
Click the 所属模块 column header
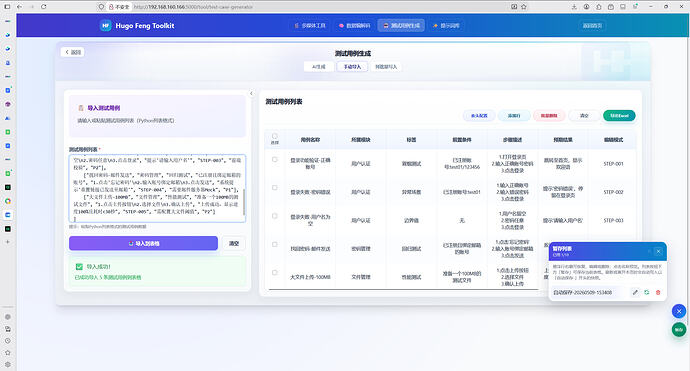click(361, 140)
